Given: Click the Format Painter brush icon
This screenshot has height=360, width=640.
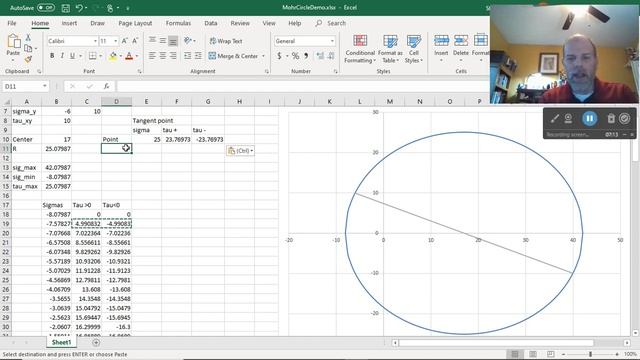Looking at the screenshot, I should (28, 60).
